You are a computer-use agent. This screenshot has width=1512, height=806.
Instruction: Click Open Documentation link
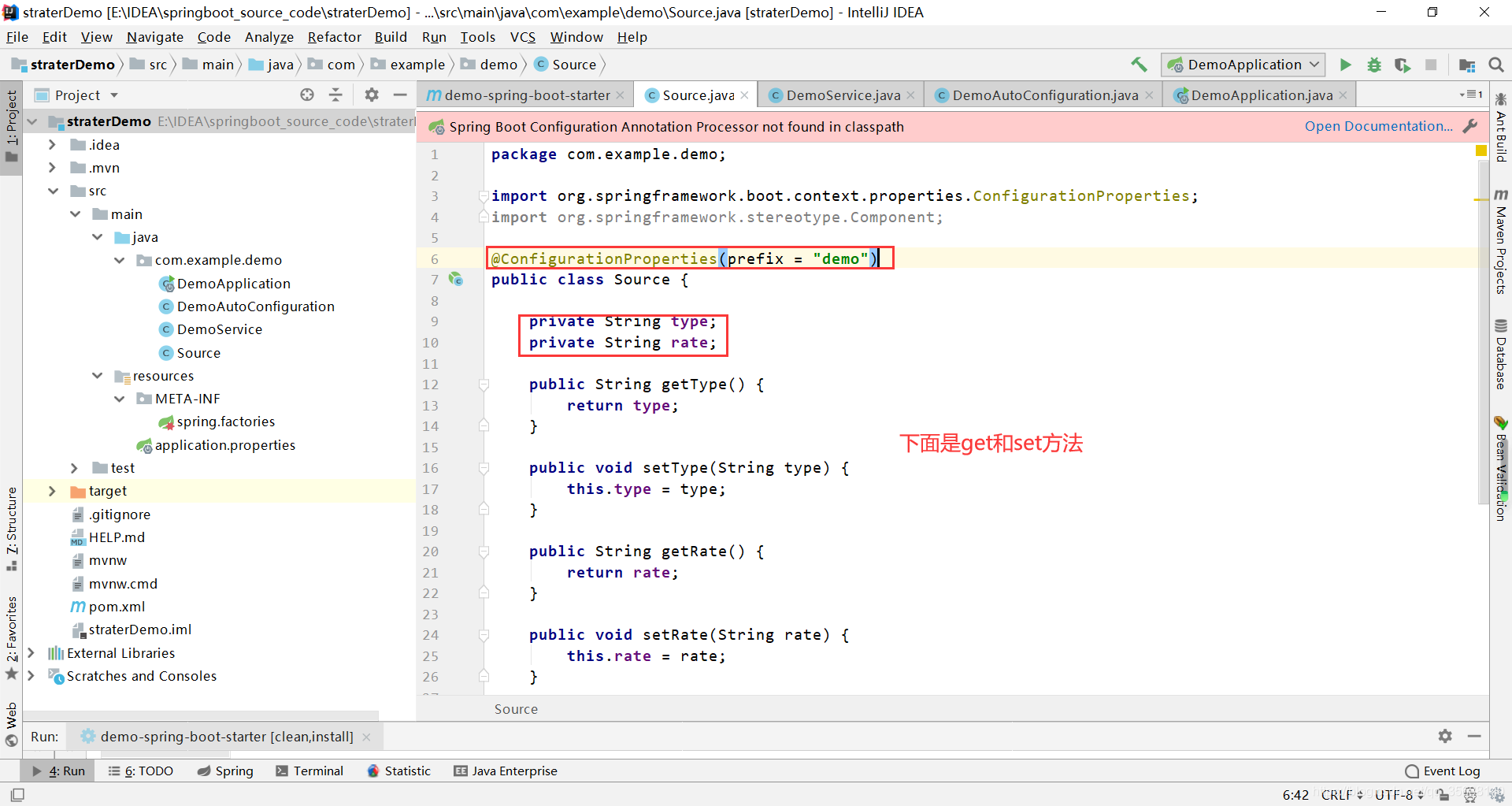(x=1378, y=126)
